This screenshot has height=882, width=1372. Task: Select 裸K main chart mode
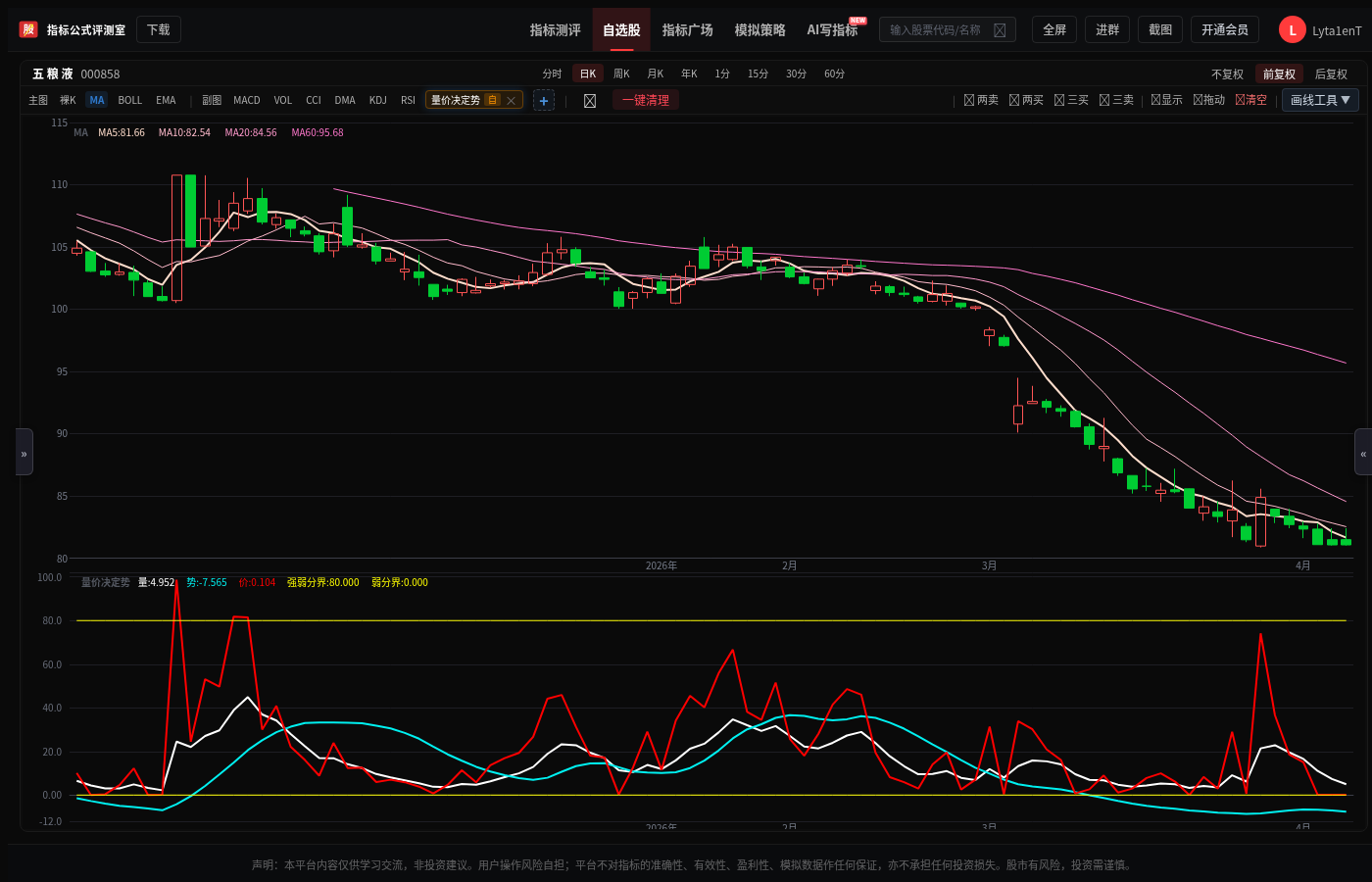(x=68, y=100)
